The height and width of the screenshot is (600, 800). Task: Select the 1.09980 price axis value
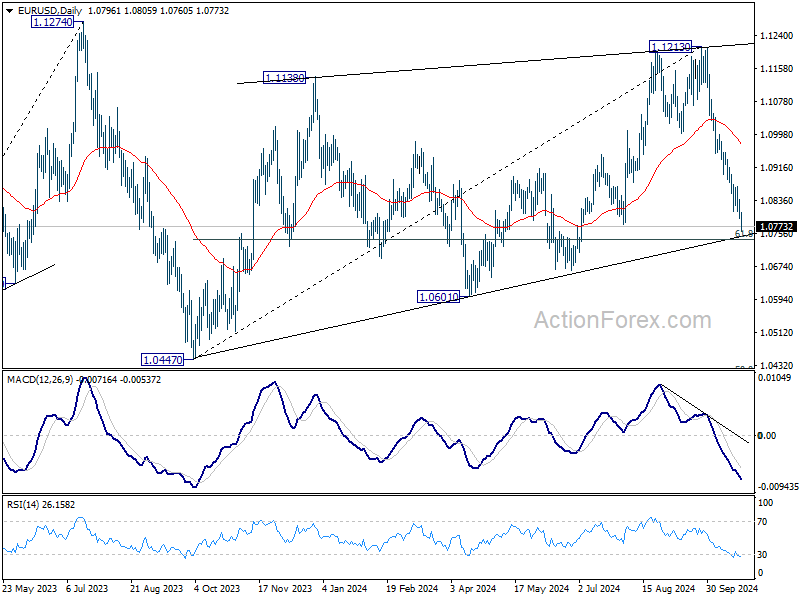pyautogui.click(x=776, y=134)
